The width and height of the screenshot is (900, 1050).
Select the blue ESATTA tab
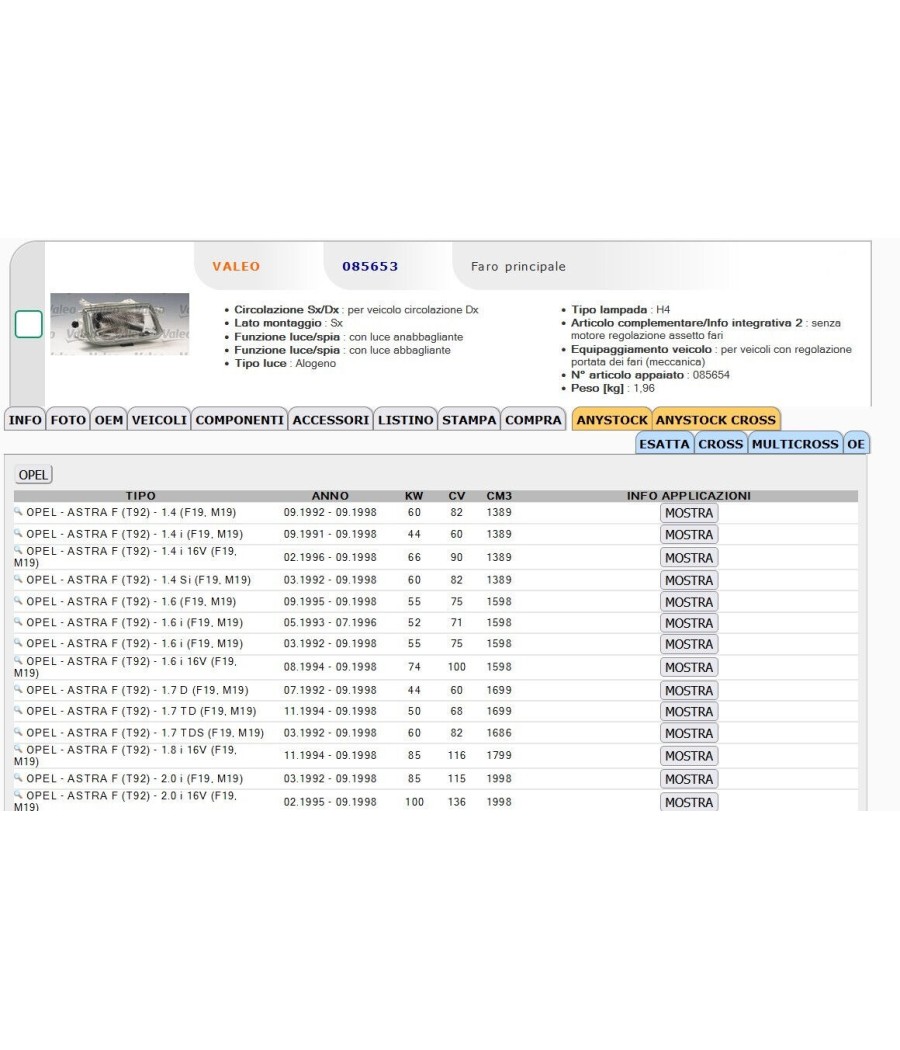(x=664, y=444)
